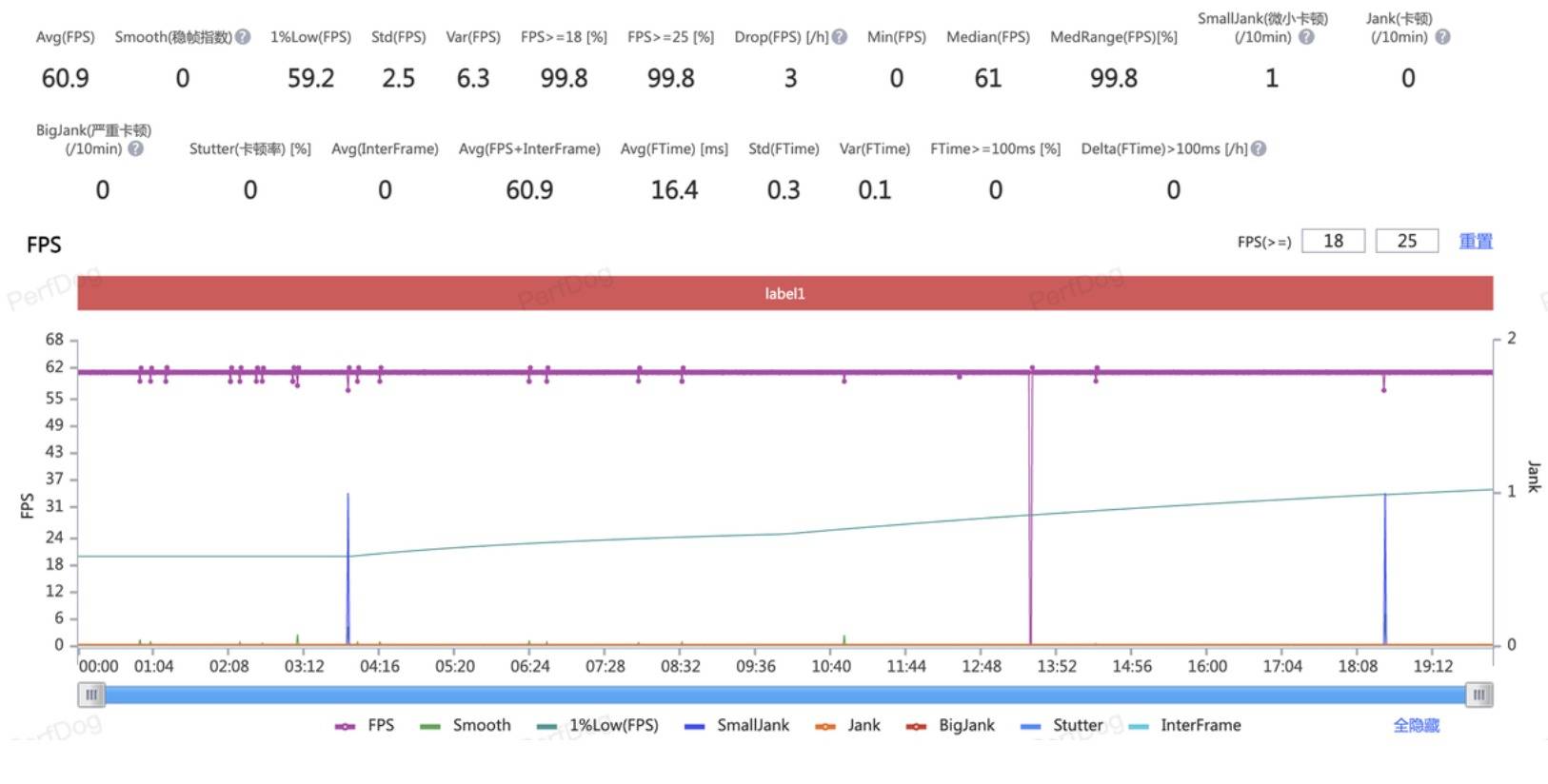Click the 重置 reset link
This screenshot has width=1548, height=784.
(x=1476, y=242)
